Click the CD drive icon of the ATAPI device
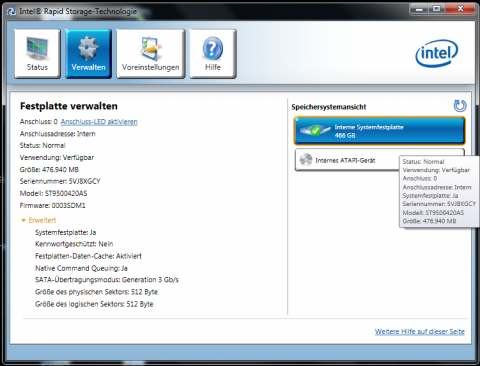480x366 pixels. [x=306, y=160]
